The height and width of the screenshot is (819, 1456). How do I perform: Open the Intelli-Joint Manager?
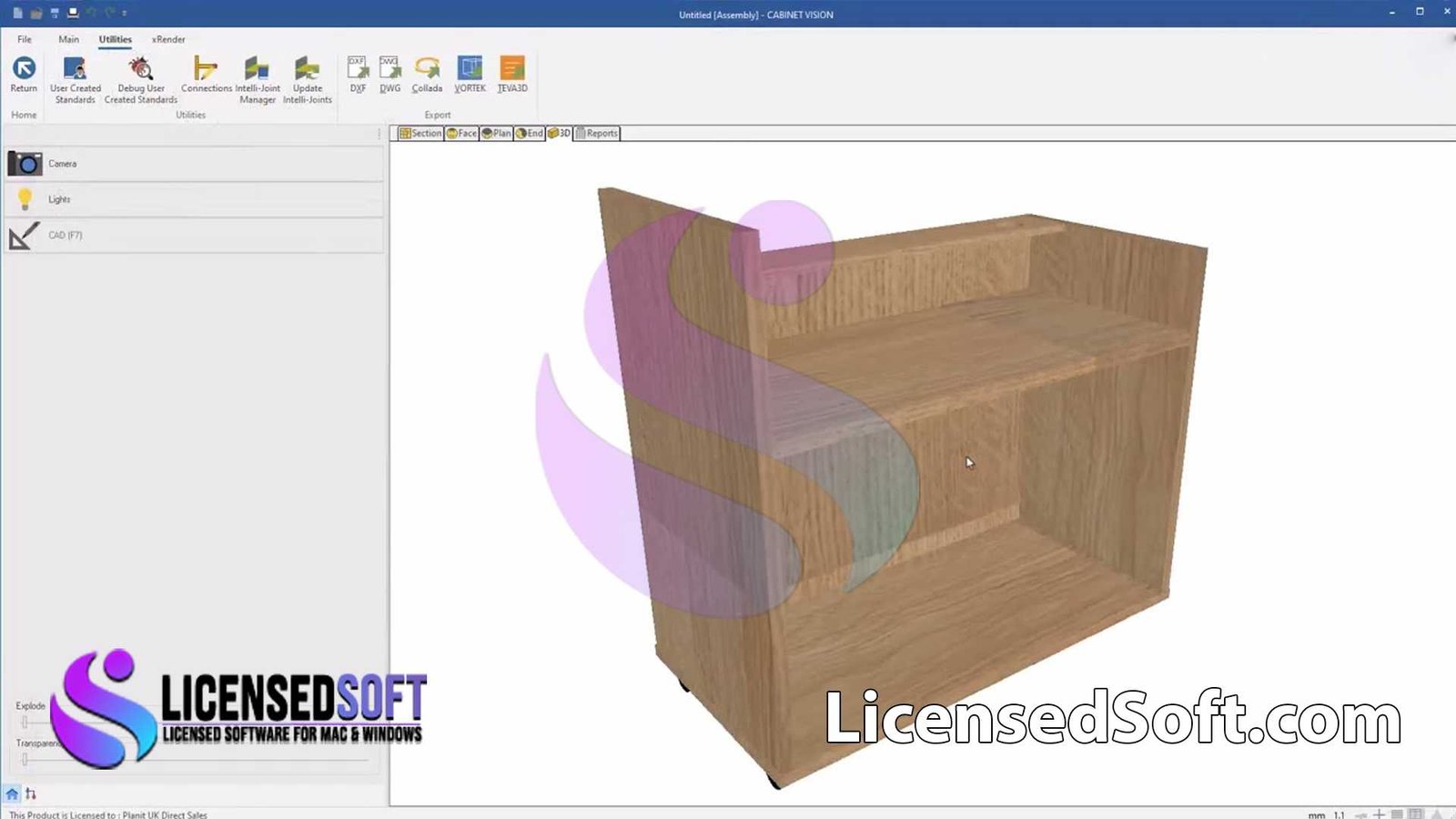pos(258,80)
